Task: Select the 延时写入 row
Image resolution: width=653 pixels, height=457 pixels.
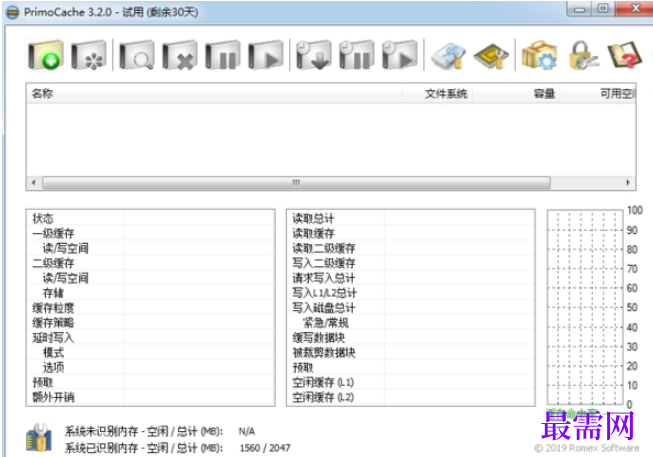Action: pos(151,337)
